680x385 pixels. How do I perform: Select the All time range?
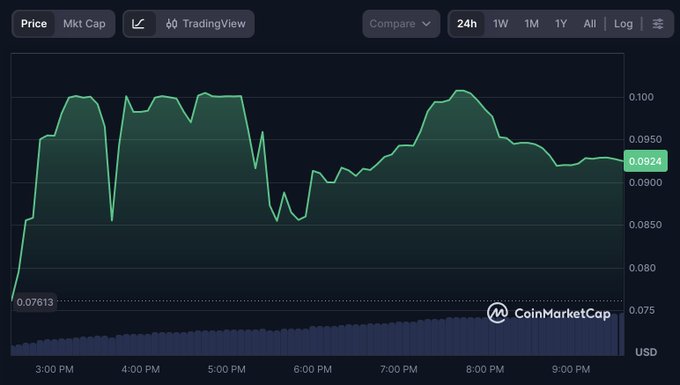point(589,24)
